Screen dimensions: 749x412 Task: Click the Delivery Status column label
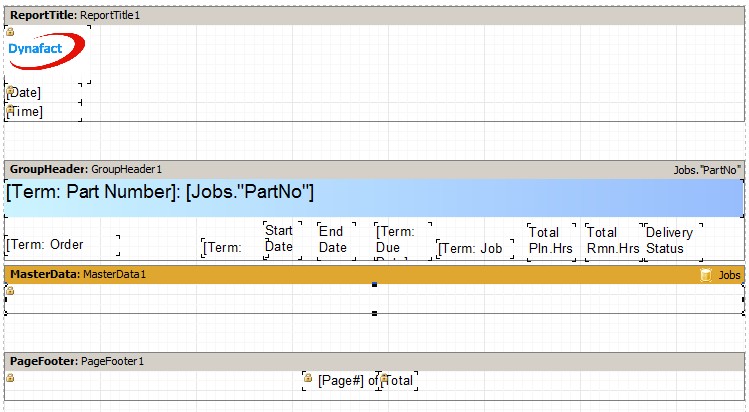[x=670, y=240]
